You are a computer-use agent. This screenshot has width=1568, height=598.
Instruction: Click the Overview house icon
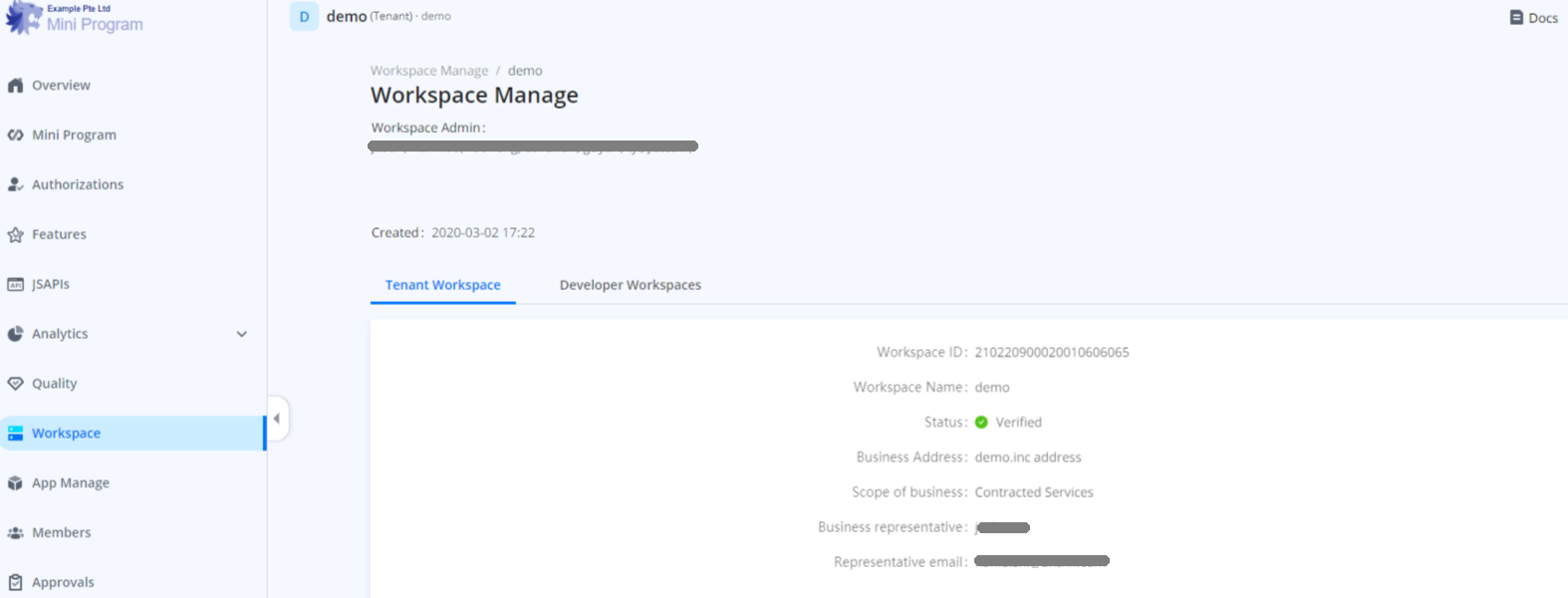(15, 85)
